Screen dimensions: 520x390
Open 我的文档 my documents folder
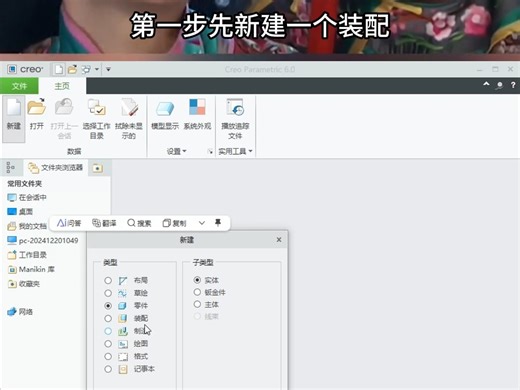pos(27,226)
